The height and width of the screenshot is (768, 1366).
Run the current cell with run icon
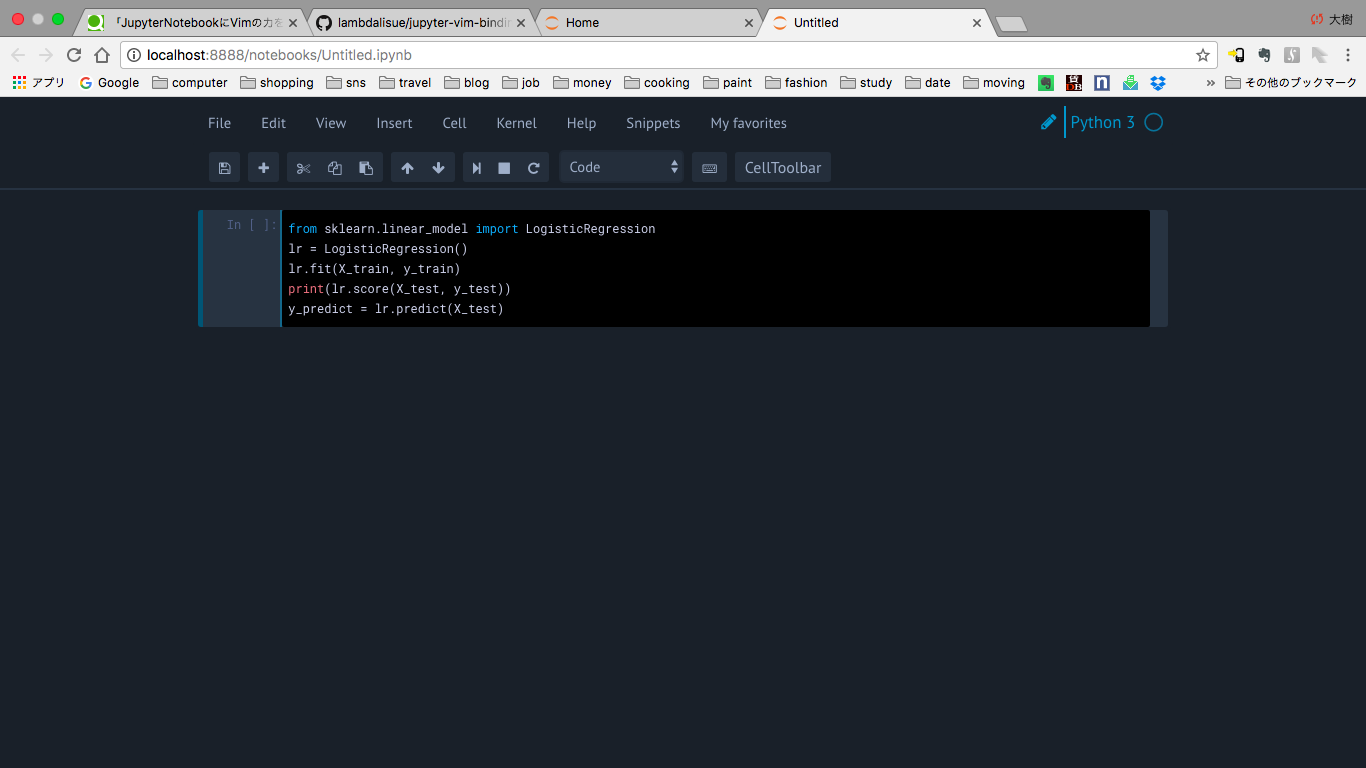tap(477, 168)
